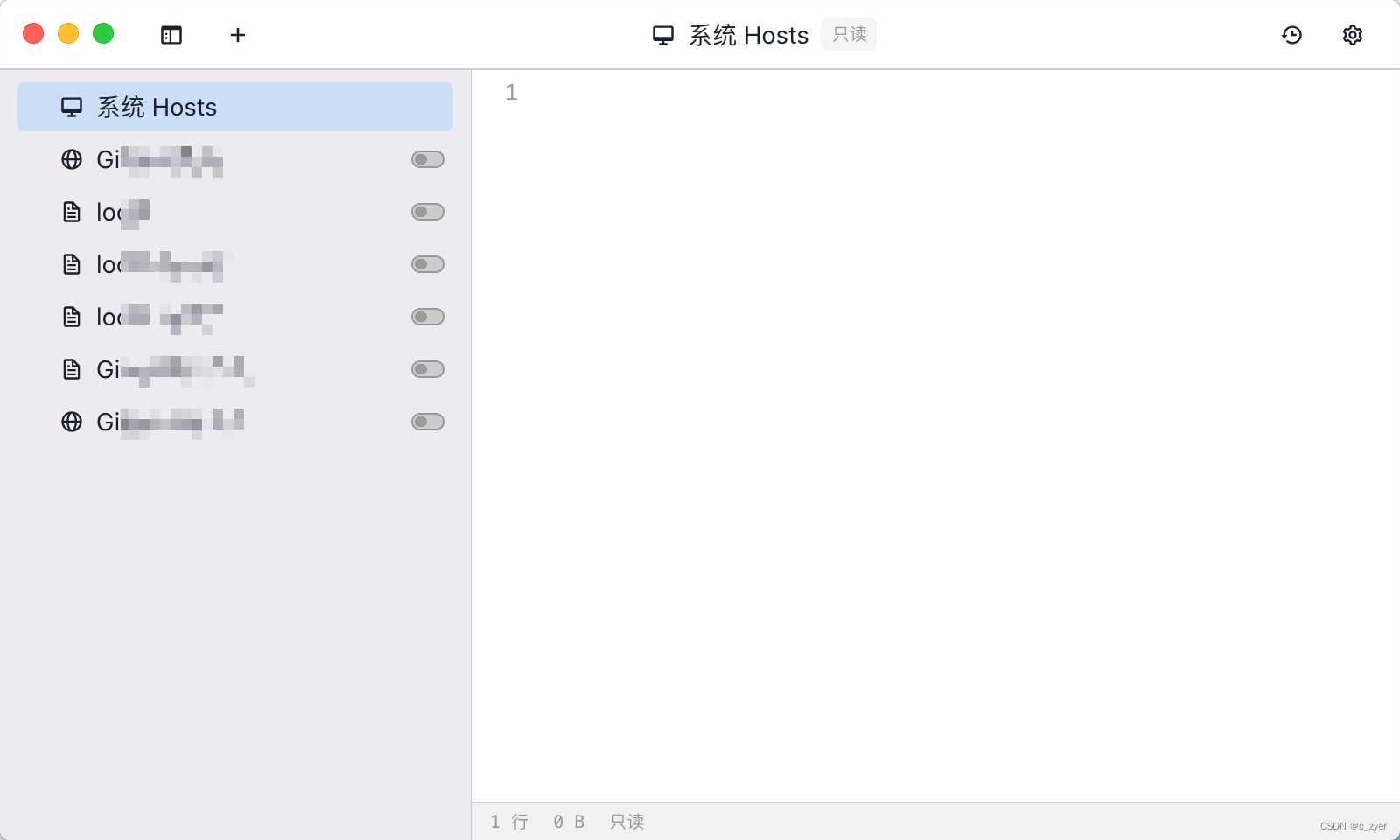The height and width of the screenshot is (840, 1400).
Task: Click the file icon of the second lo entry
Action: [x=72, y=264]
